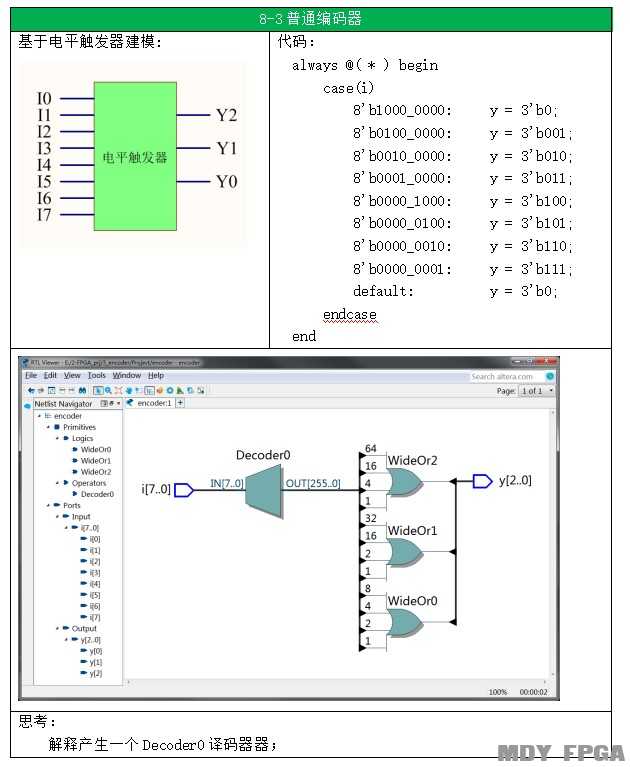Open the File menu
630x767 pixels.
pos(31,375)
